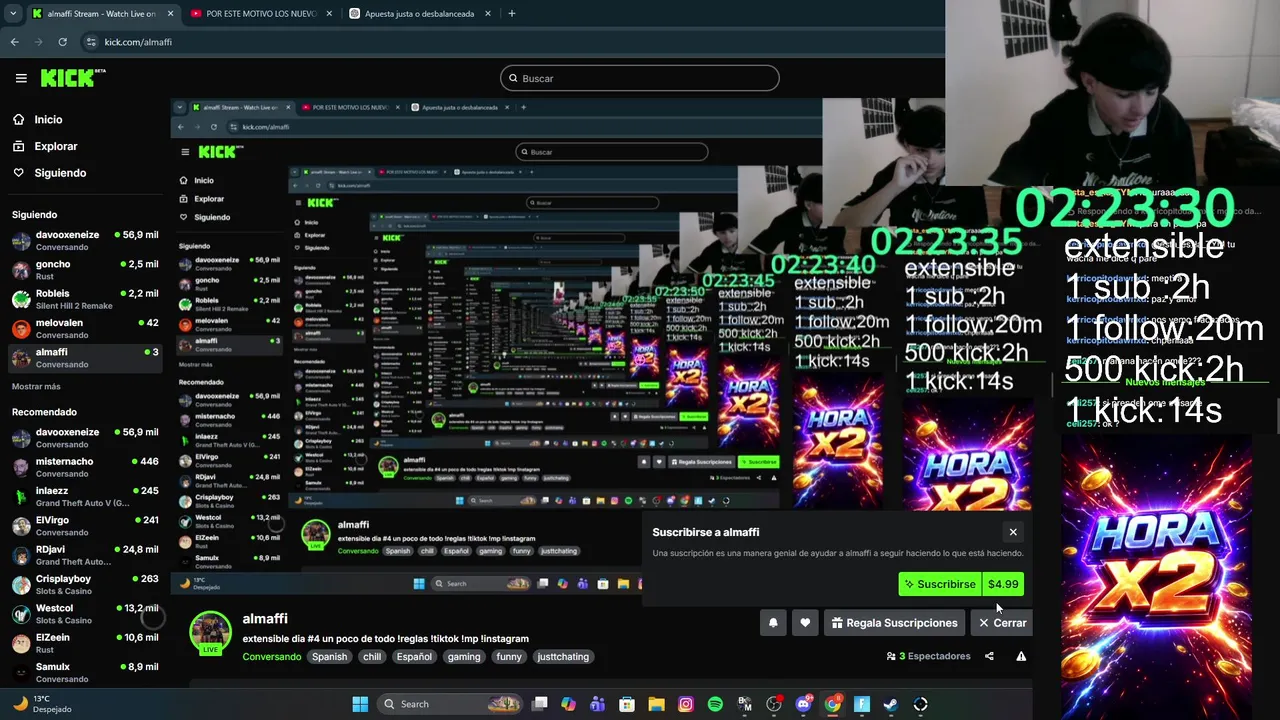Click the Regala Suscripciones button
Viewport: 1280px width, 720px height.
(894, 623)
